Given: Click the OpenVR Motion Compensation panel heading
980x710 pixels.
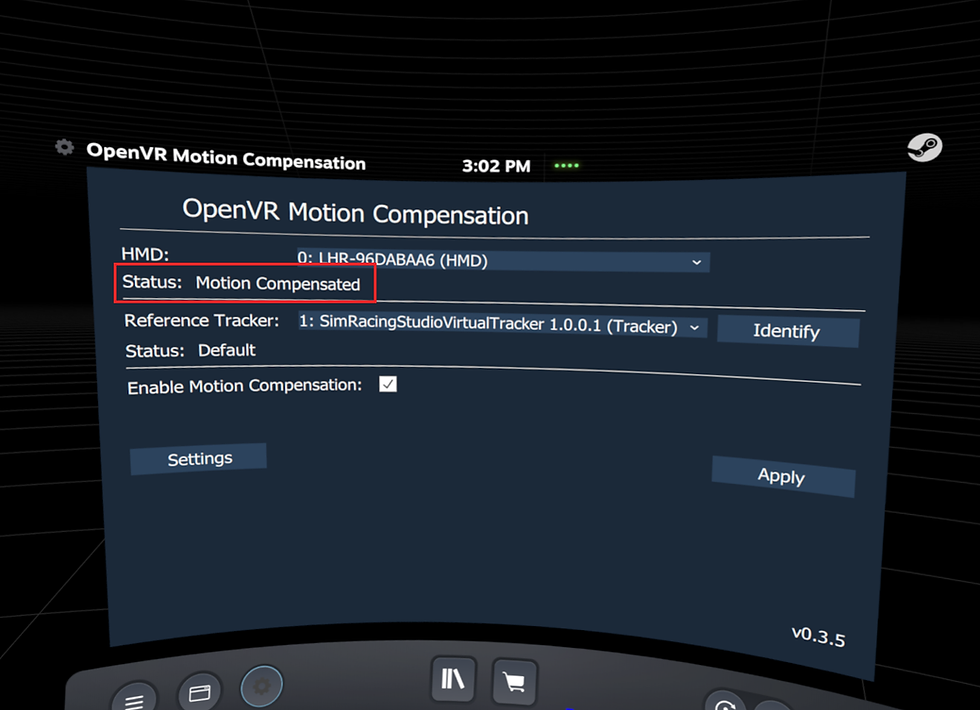Looking at the screenshot, I should point(355,212).
